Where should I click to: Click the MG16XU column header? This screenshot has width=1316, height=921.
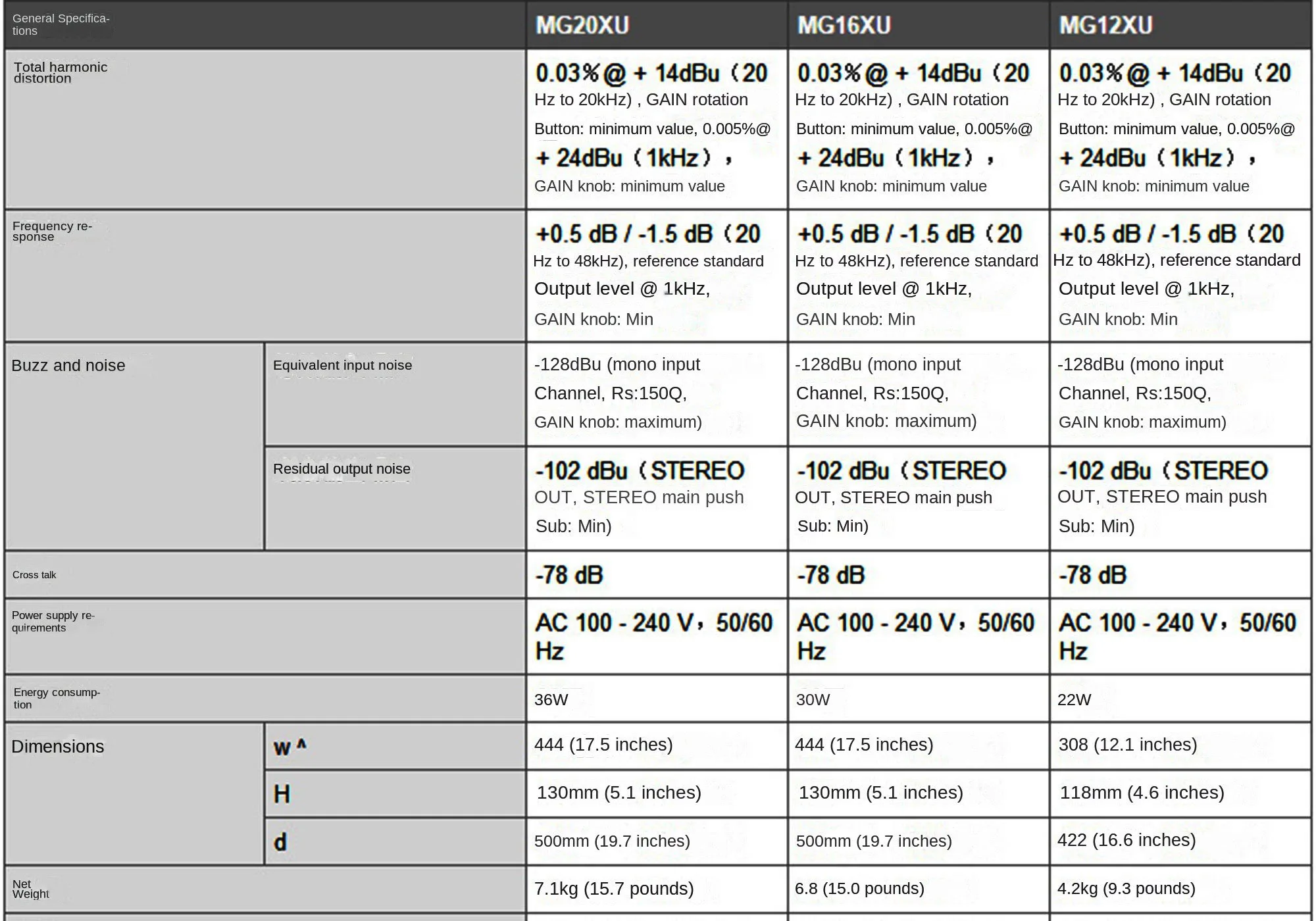(x=844, y=26)
